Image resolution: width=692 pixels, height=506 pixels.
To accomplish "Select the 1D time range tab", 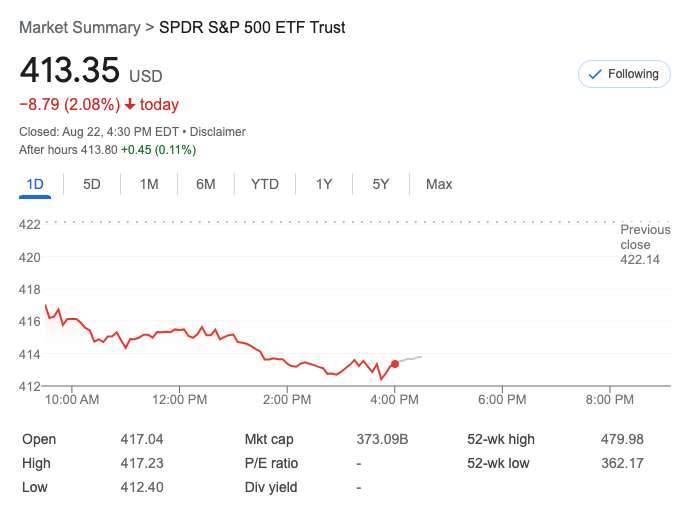I will tap(35, 184).
